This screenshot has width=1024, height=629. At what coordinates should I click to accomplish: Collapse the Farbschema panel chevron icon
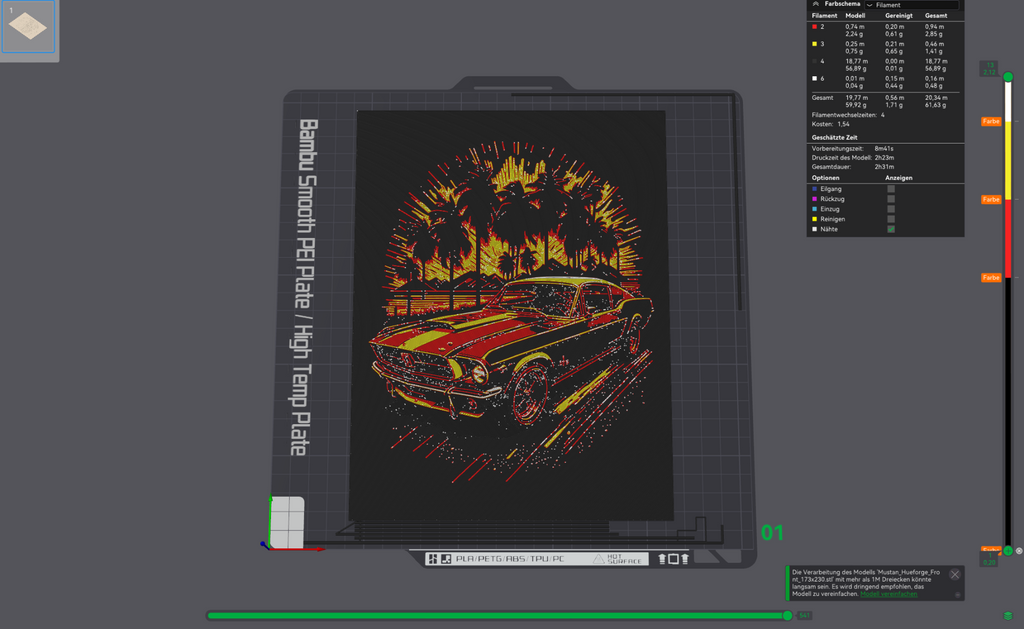816,4
